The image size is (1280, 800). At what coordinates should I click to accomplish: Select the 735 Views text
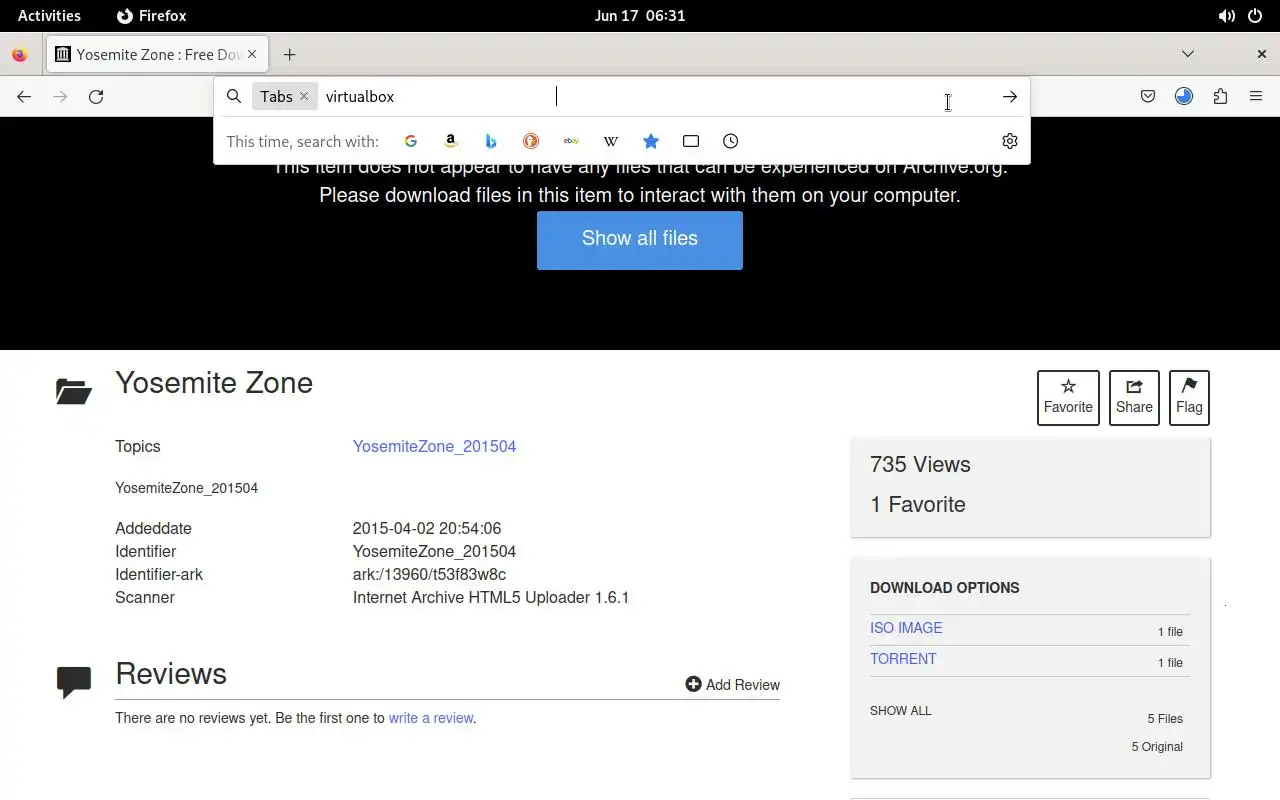click(x=920, y=465)
